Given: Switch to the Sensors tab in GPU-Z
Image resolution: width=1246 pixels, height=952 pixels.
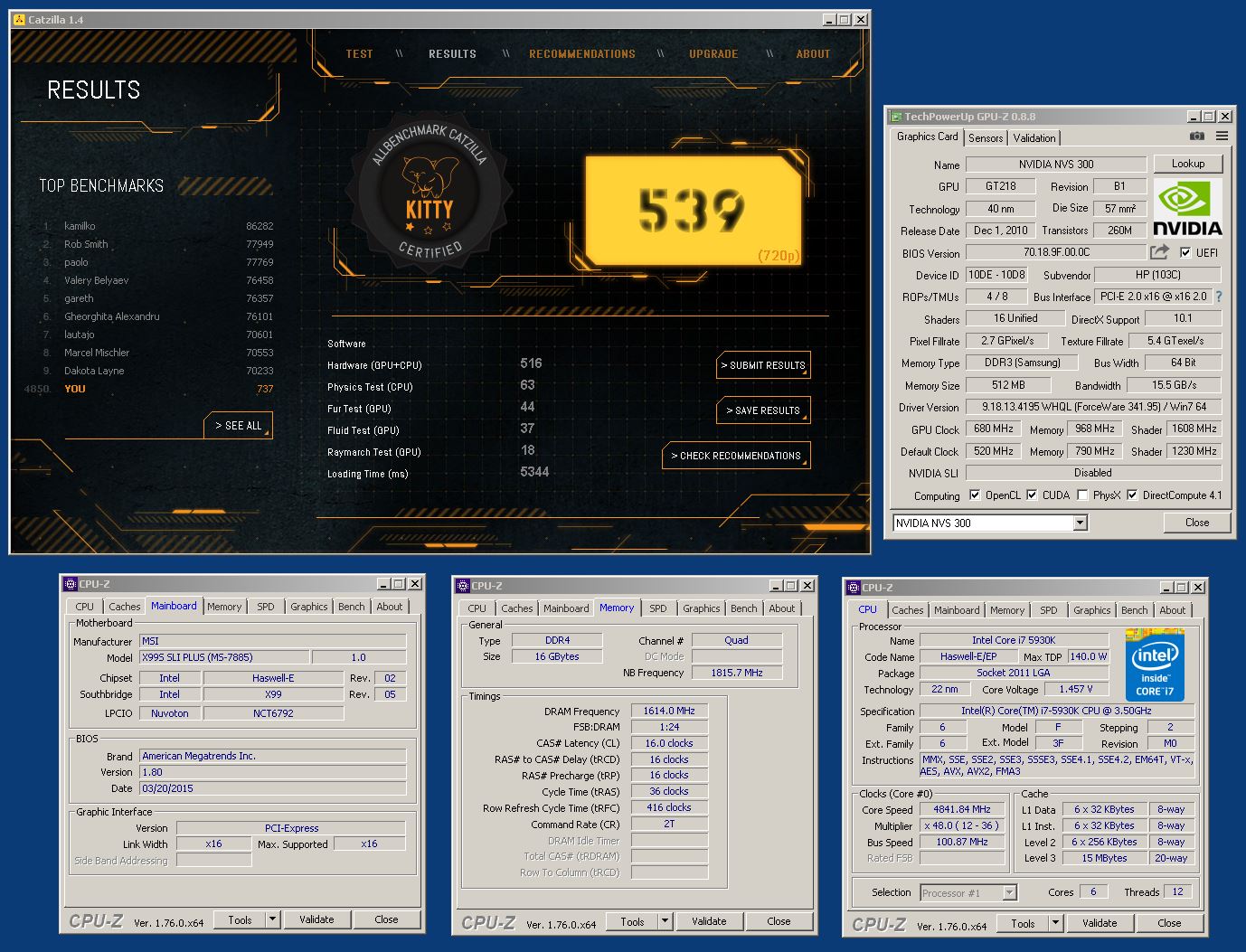Looking at the screenshot, I should 986,138.
